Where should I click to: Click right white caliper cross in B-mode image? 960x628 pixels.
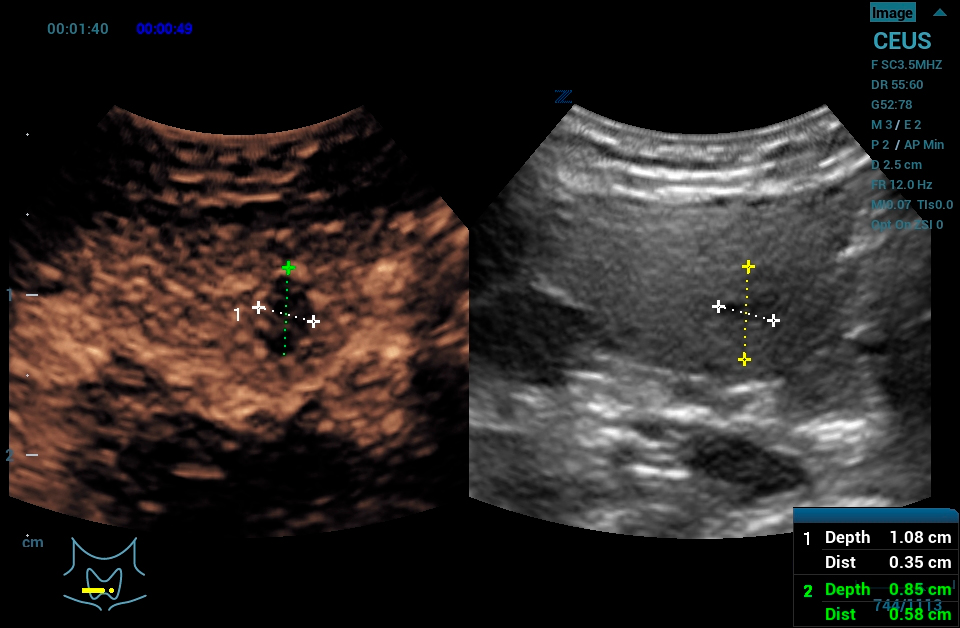tap(773, 320)
